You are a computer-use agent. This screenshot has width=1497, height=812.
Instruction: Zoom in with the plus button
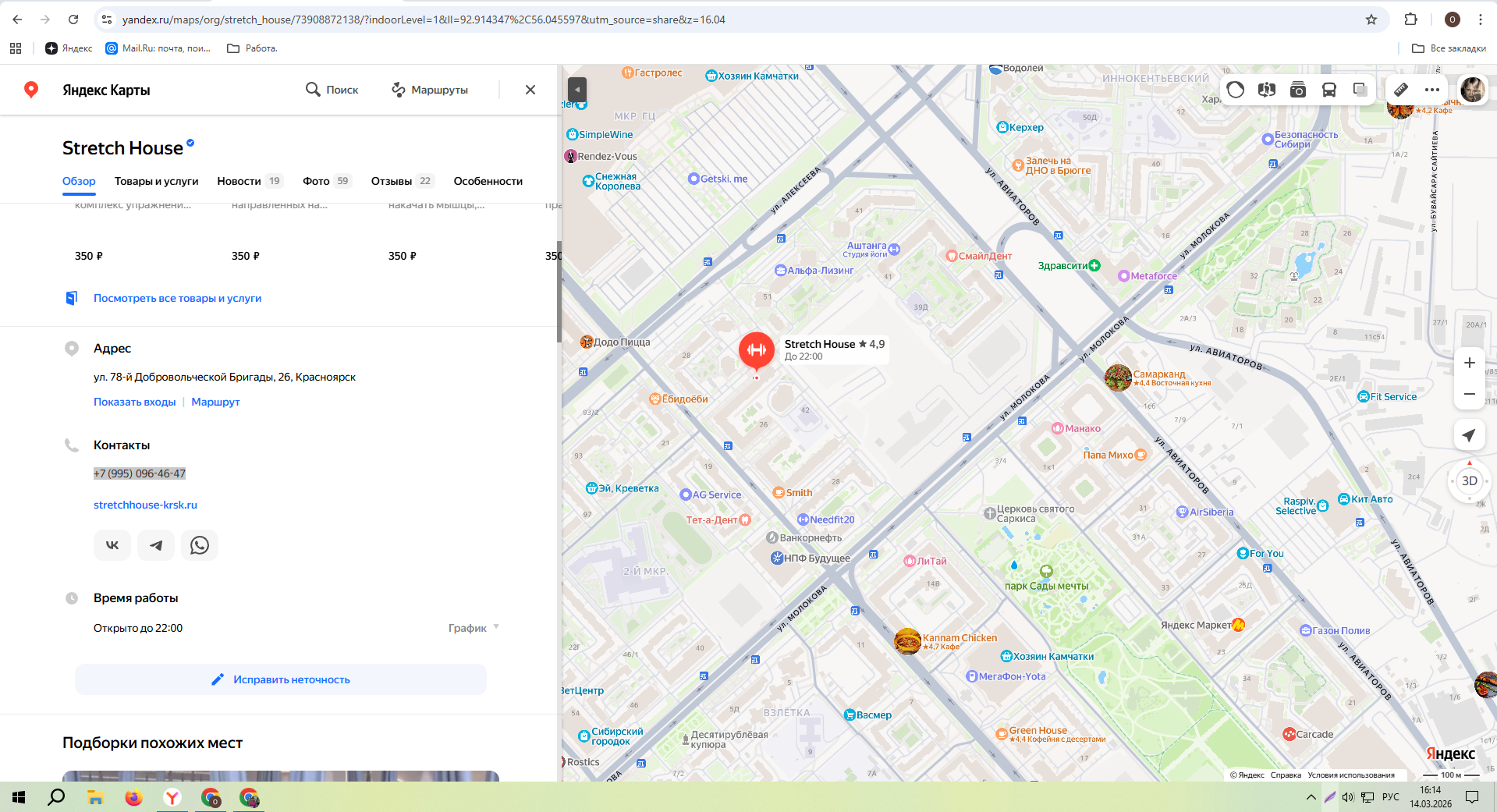click(x=1469, y=363)
